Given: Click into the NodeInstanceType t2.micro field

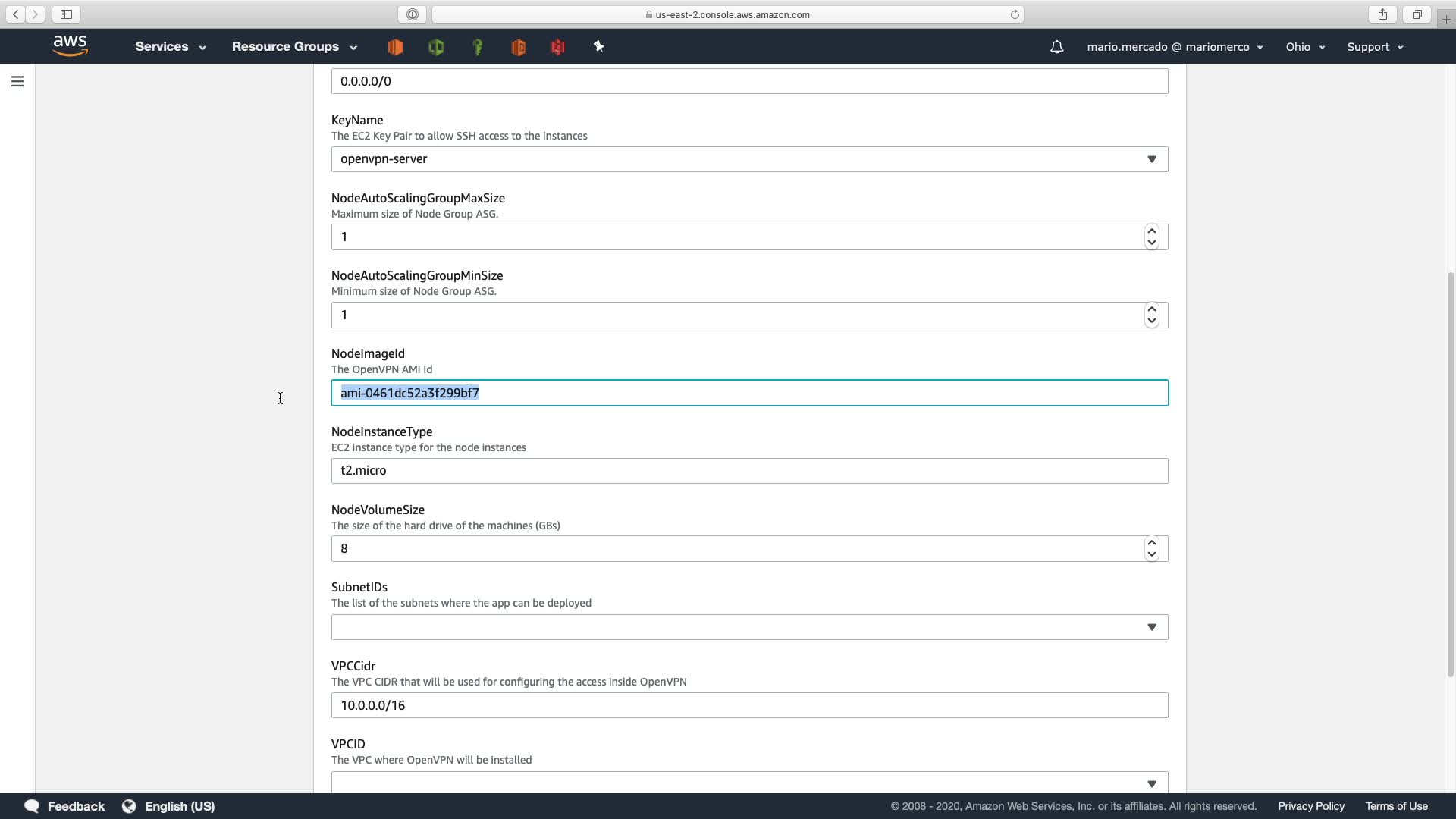Looking at the screenshot, I should tap(749, 471).
